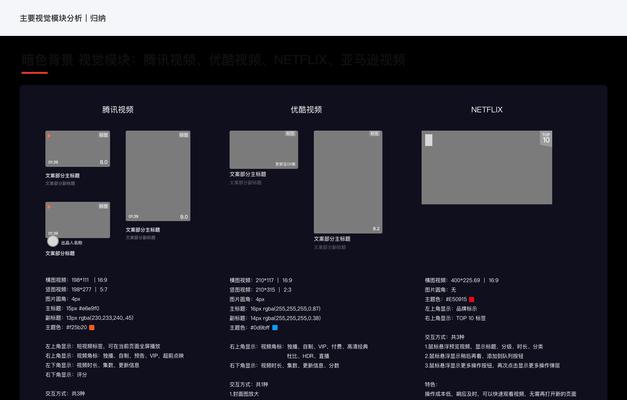627x400 pixels.
Task: Click Netflix line 图片圆角：无
Action: click(x=440, y=290)
